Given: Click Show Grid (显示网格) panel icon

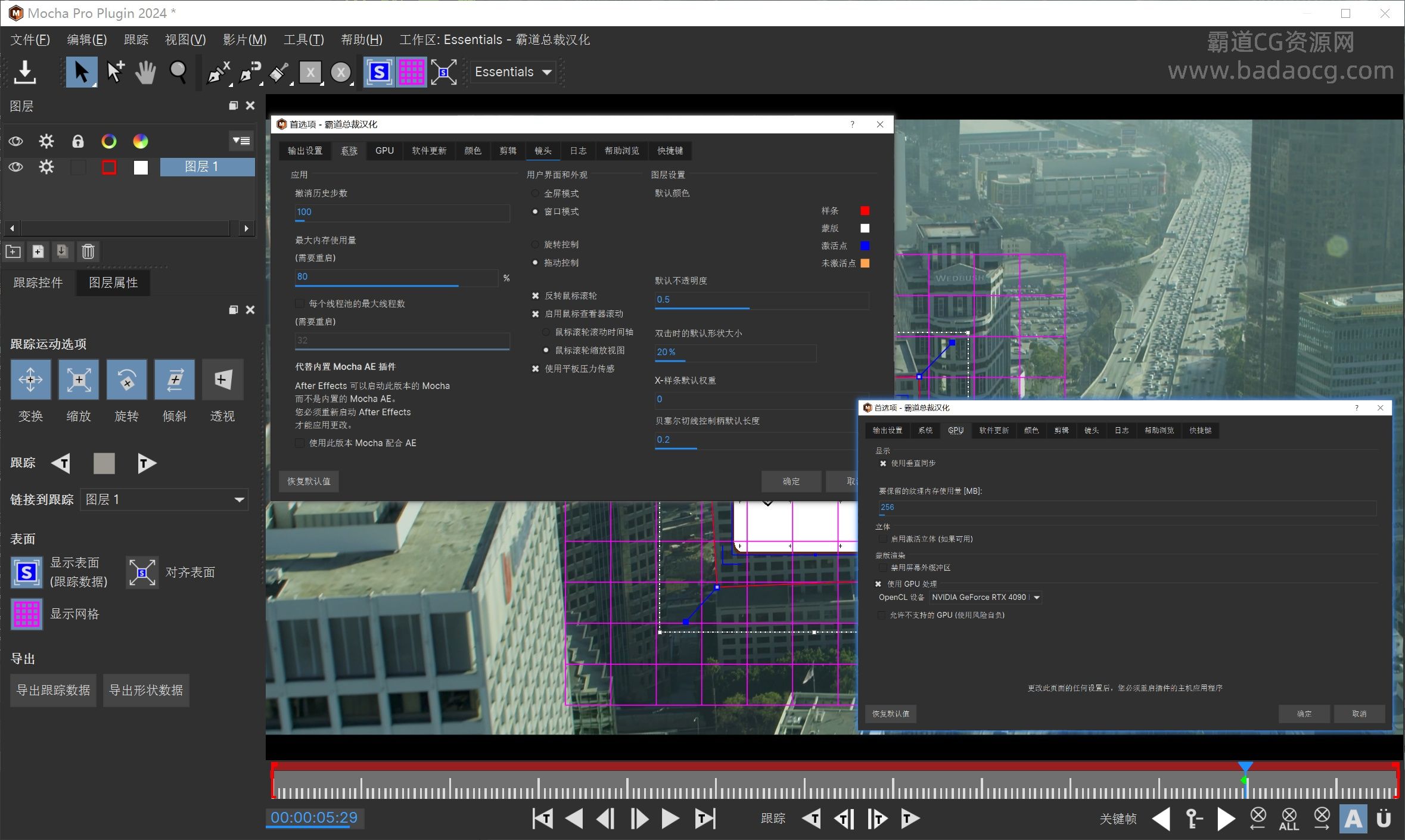Looking at the screenshot, I should coord(27,614).
